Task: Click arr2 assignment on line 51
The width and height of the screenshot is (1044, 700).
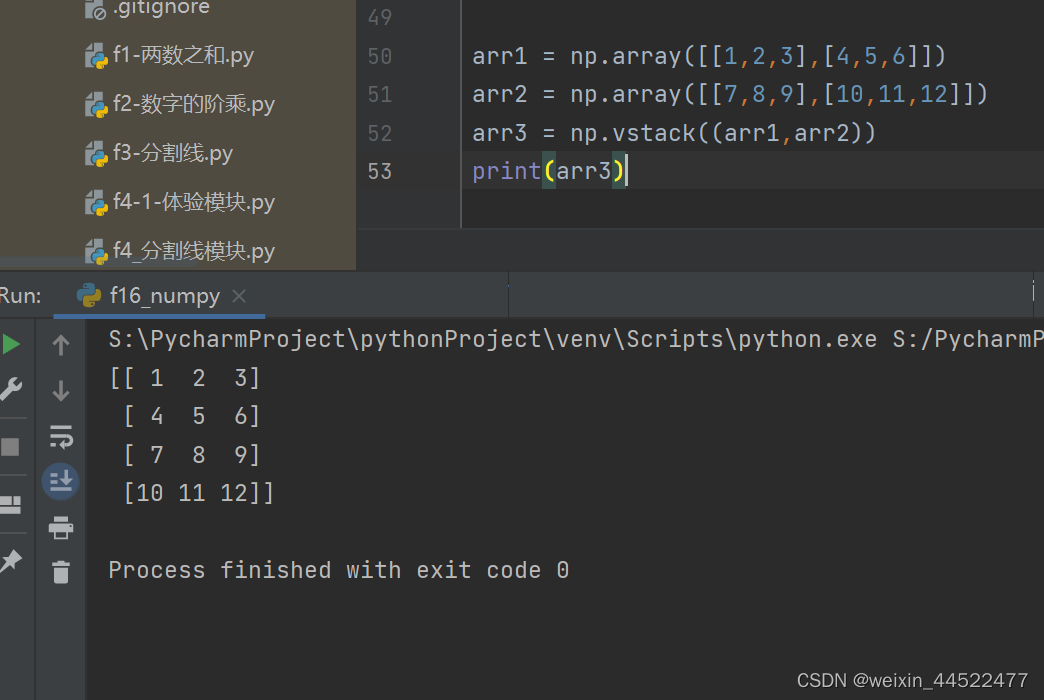Action: (x=730, y=95)
